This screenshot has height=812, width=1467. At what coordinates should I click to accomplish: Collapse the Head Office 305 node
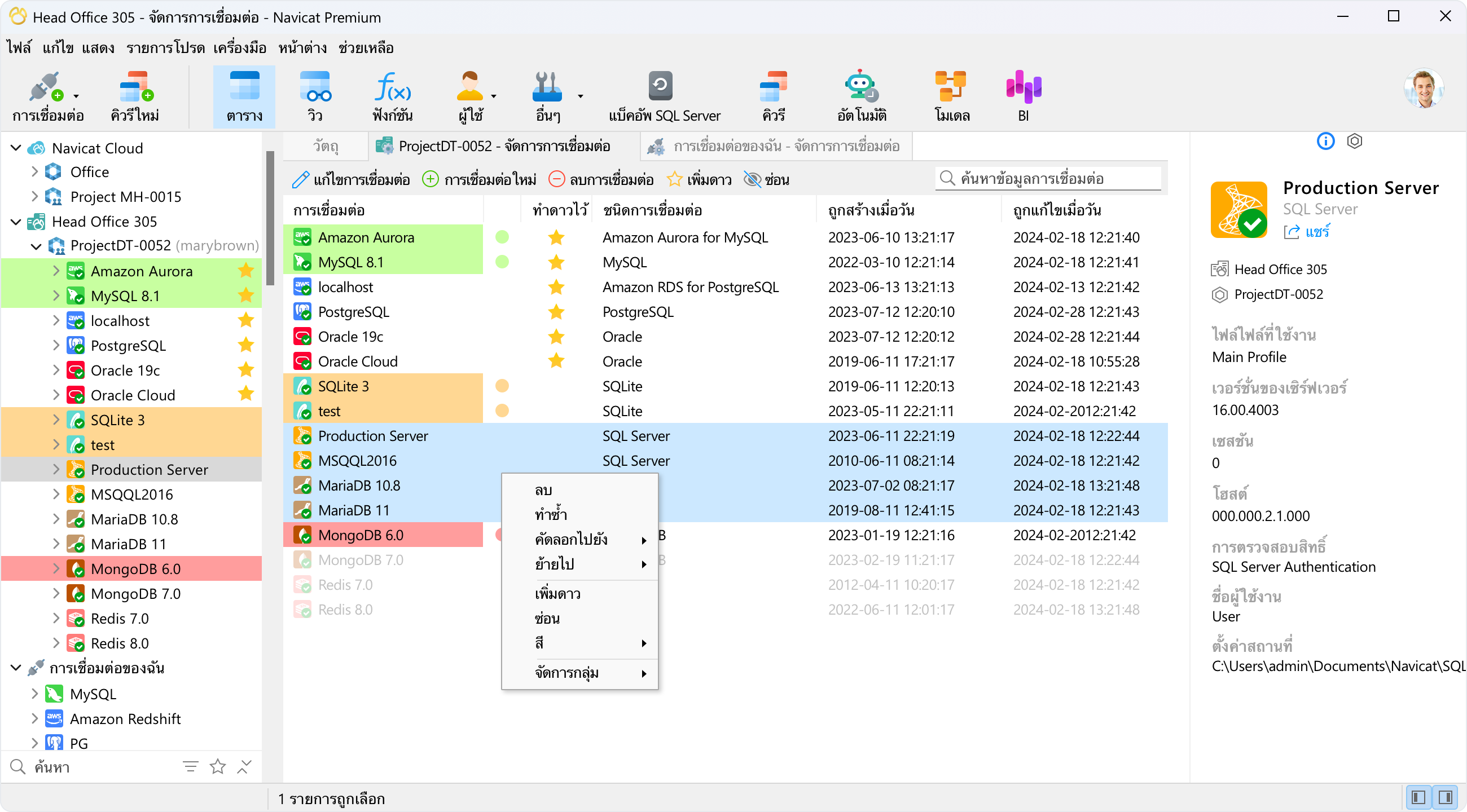16,222
